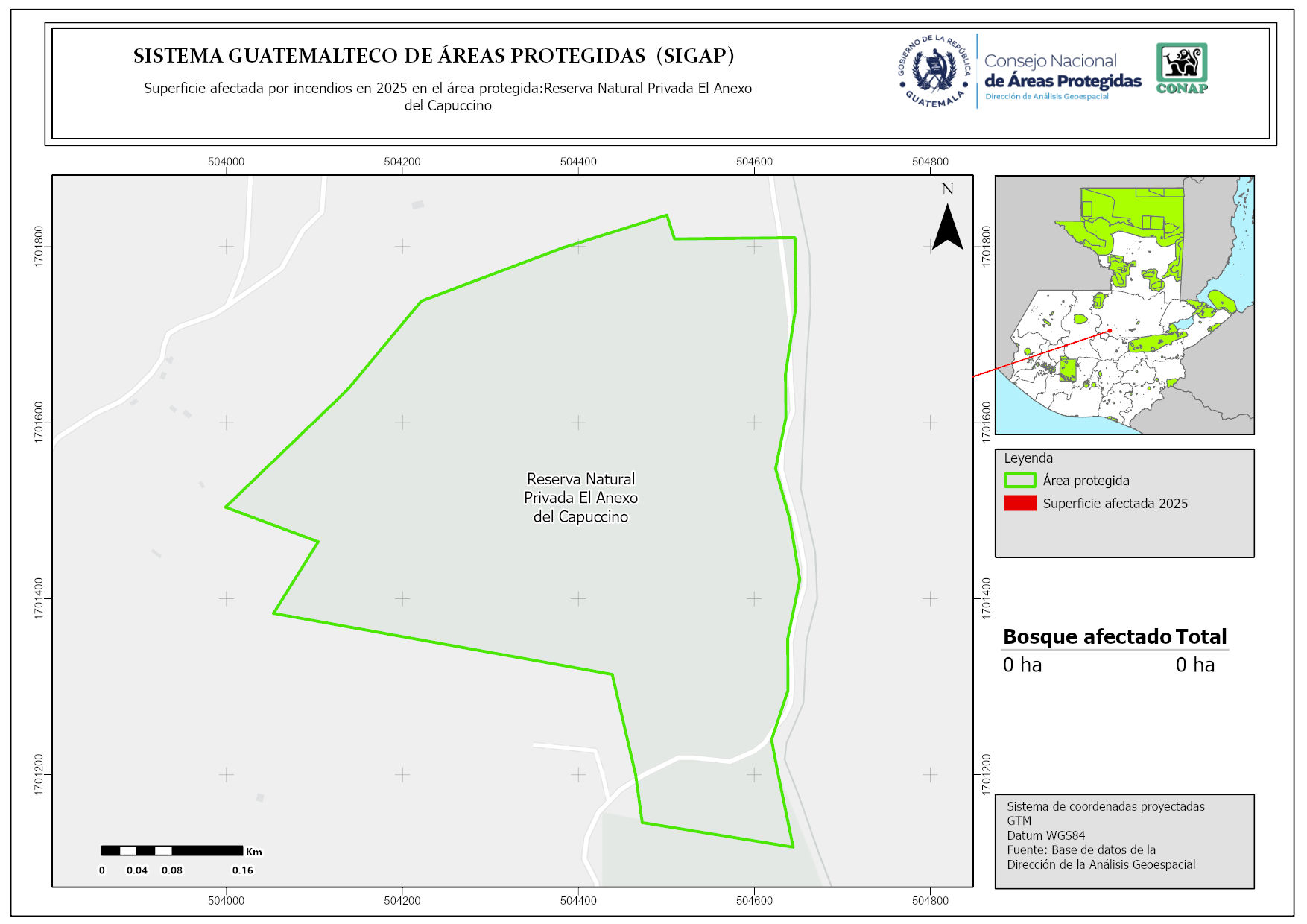
Task: Click the Total column heading
Action: coord(1200,636)
